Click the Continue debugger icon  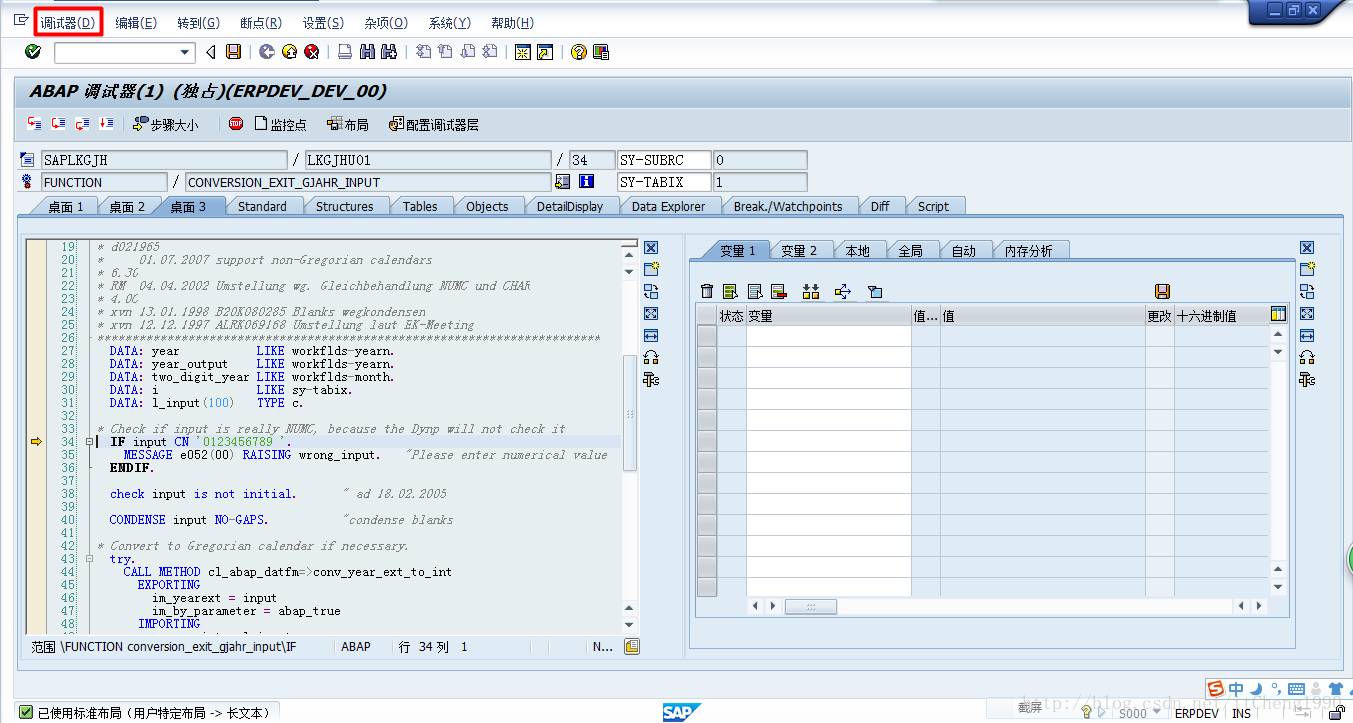click(x=106, y=124)
